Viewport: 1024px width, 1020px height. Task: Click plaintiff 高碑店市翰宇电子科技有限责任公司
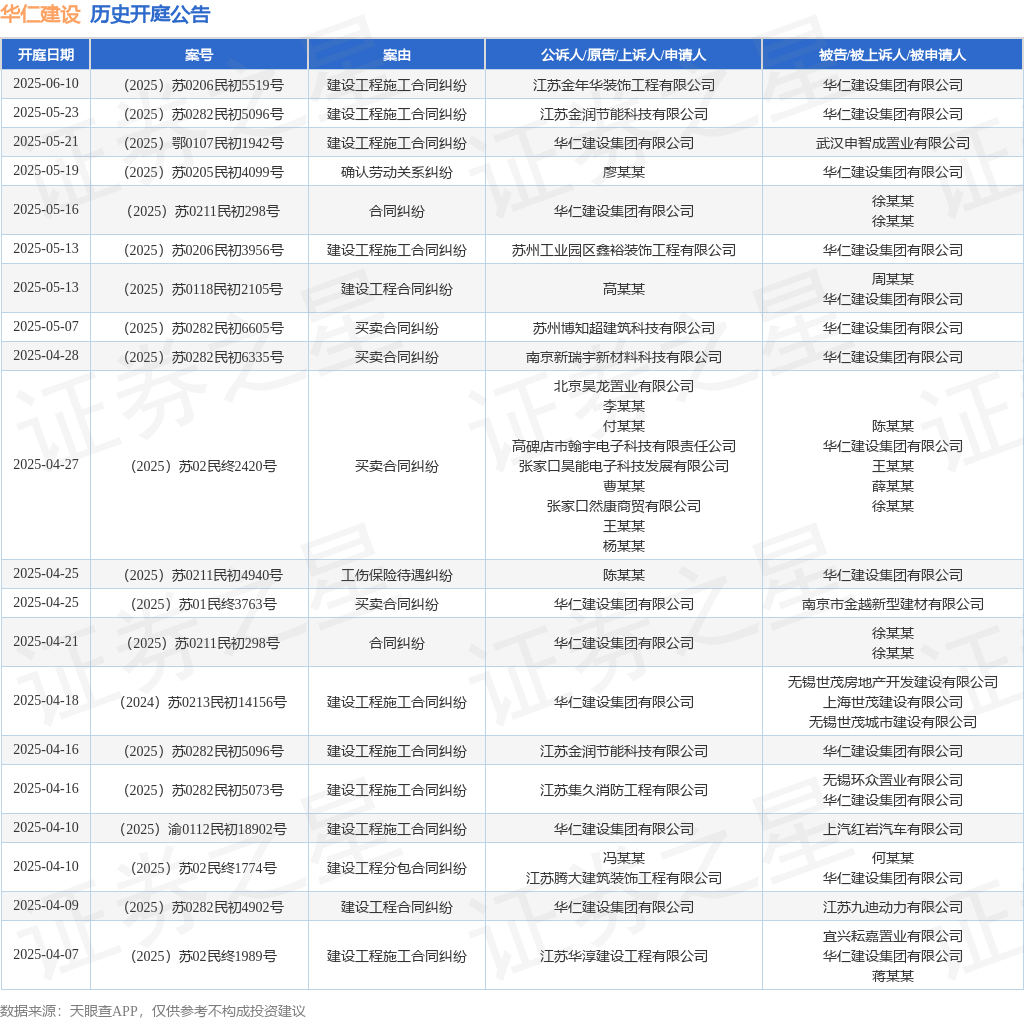(x=623, y=446)
